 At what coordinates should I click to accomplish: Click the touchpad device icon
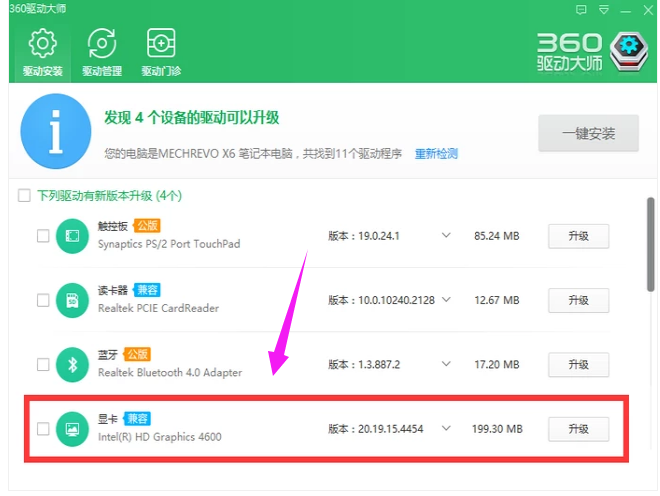(x=72, y=236)
